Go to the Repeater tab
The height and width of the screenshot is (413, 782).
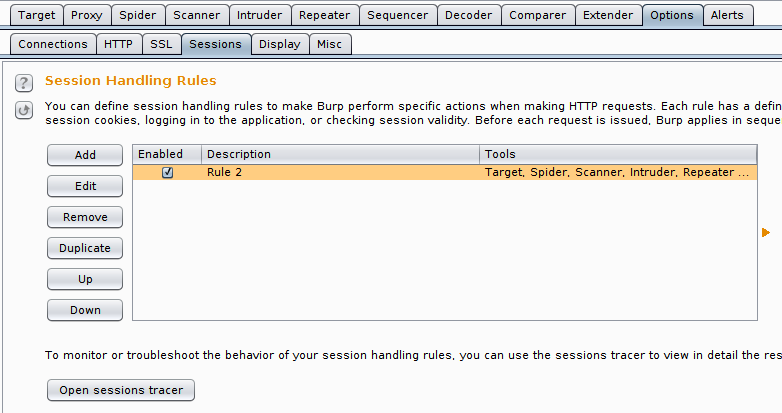pyautogui.click(x=325, y=15)
